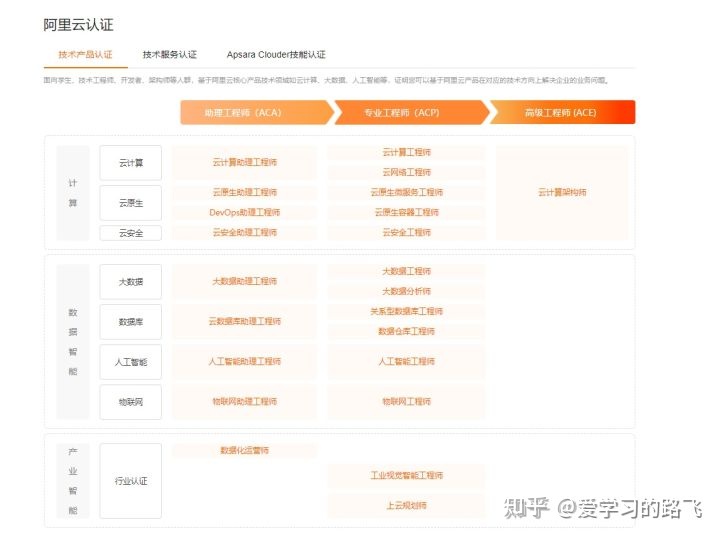This screenshot has height=538, width=720.
Task: Switch to 技术产品认证 tab
Action: tap(85, 55)
